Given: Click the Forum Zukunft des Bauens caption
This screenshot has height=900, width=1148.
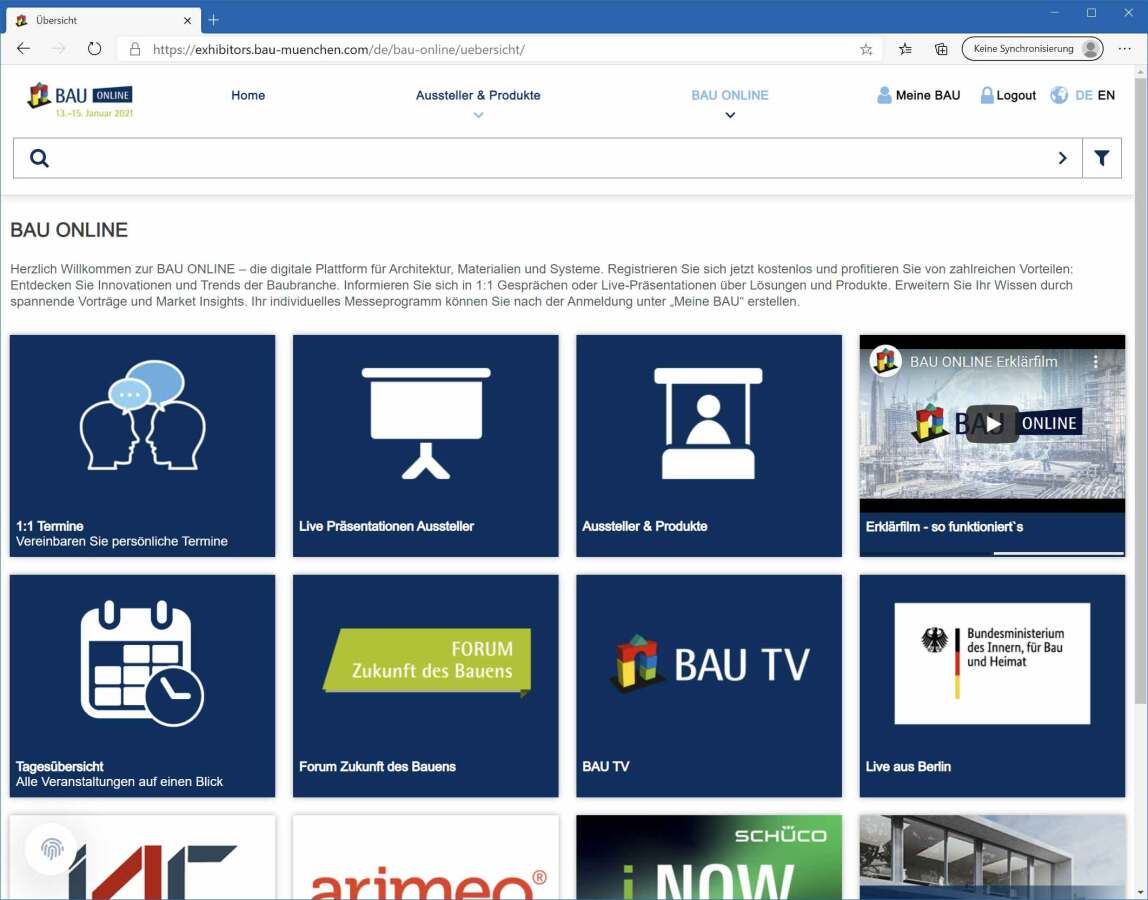Looking at the screenshot, I should point(377,766).
